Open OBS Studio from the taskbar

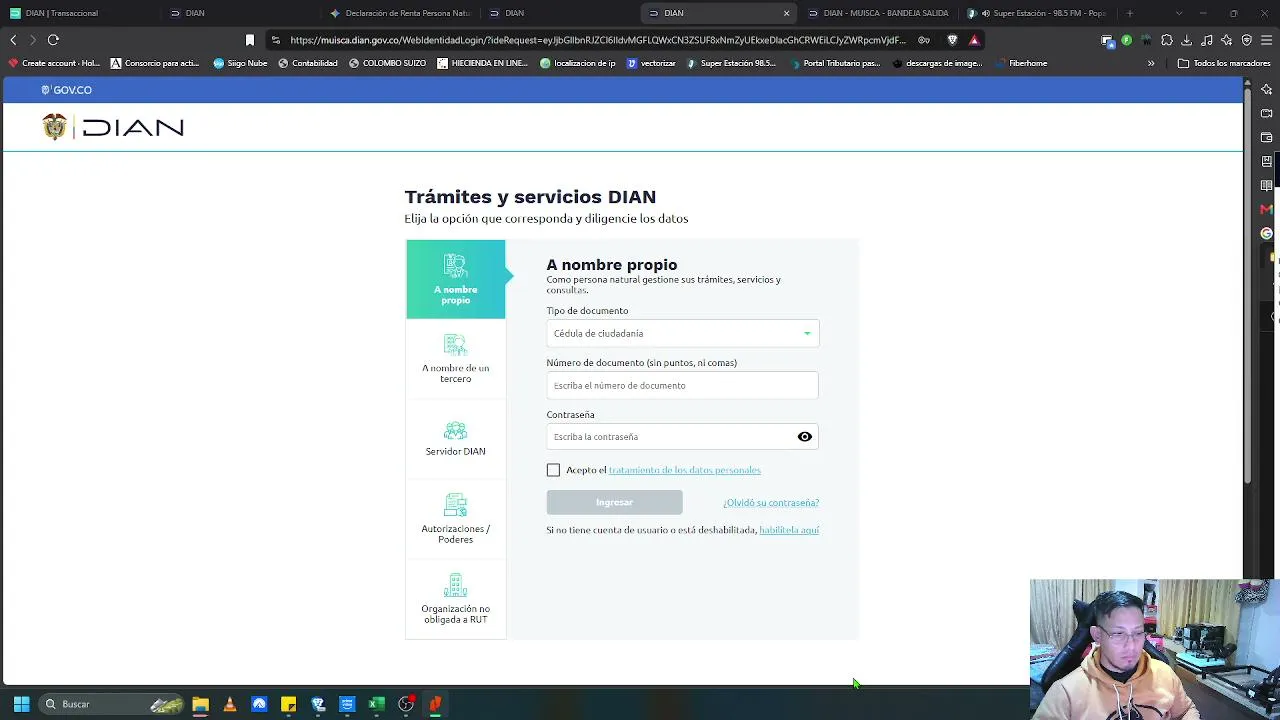pyautogui.click(x=405, y=704)
